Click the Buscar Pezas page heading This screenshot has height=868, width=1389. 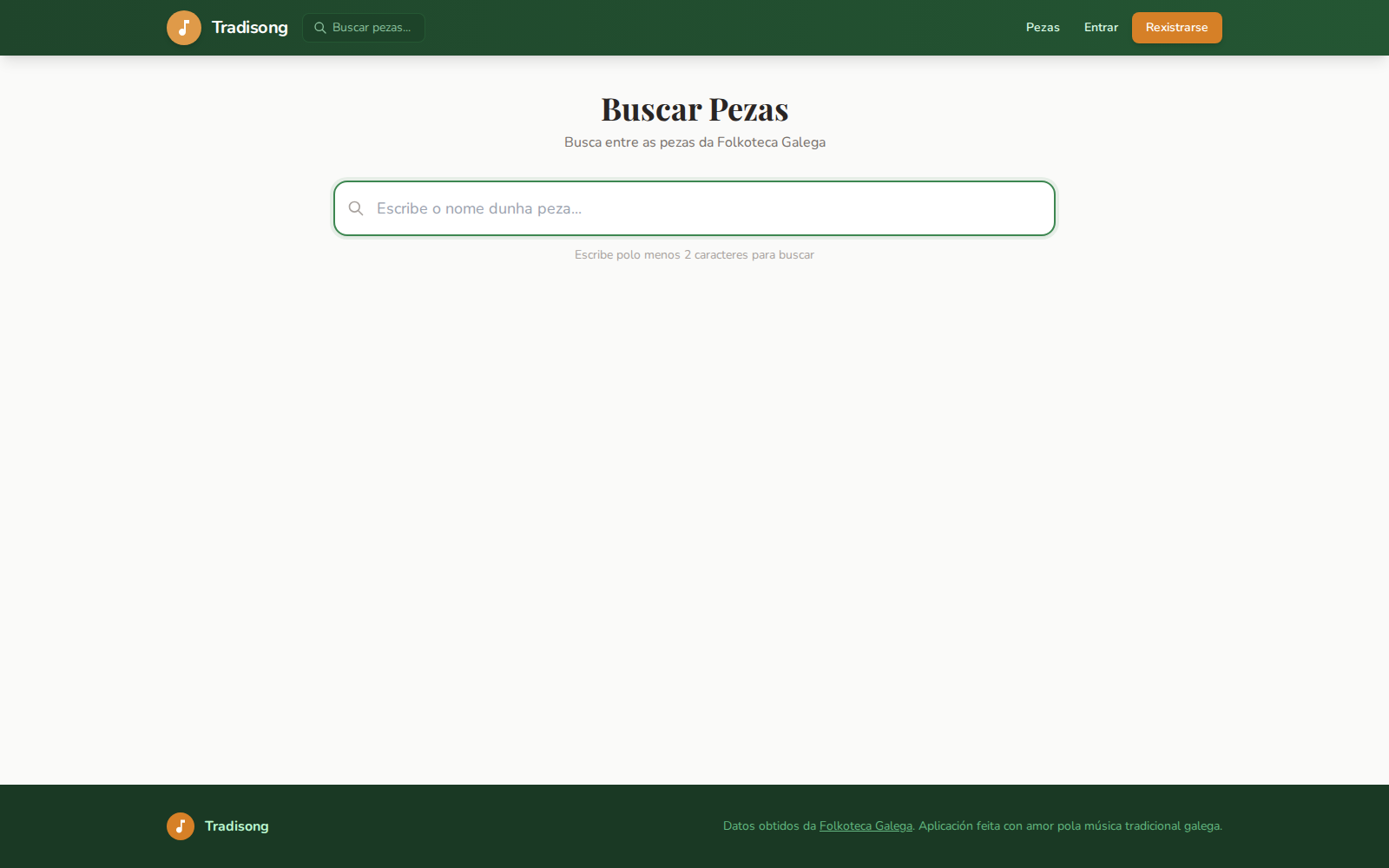point(694,109)
